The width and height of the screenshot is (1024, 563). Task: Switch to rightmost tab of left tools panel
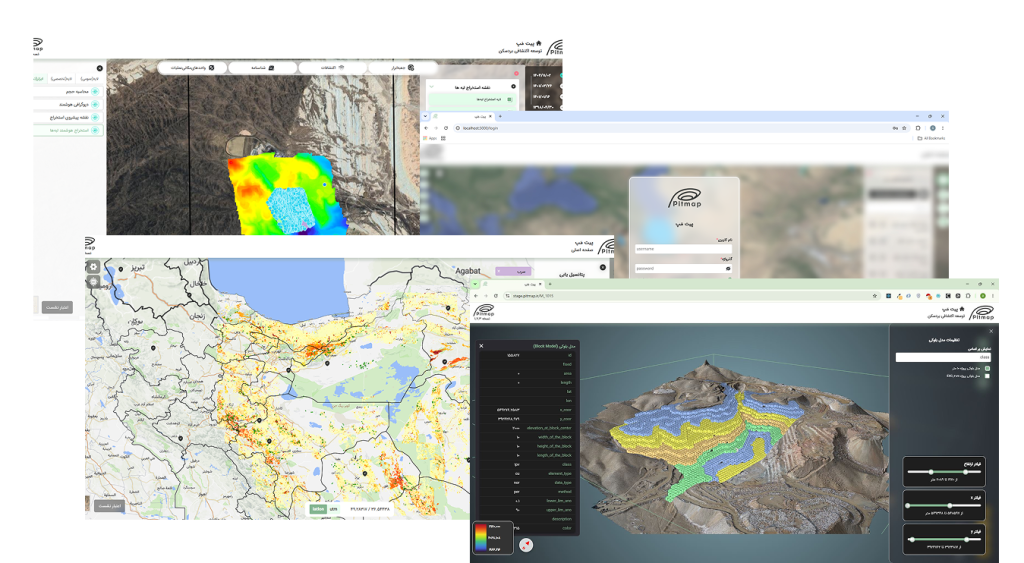(89, 78)
